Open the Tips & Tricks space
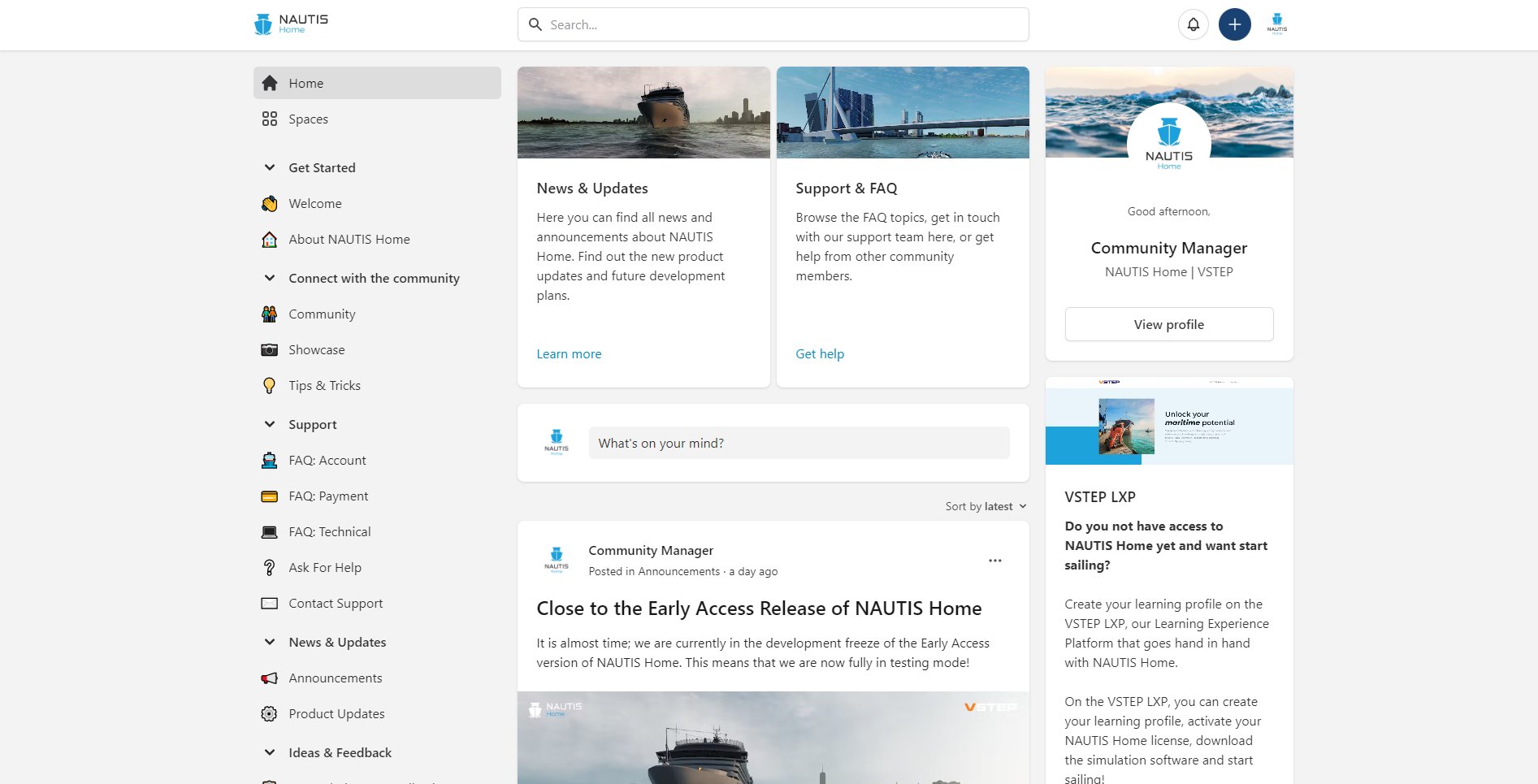The height and width of the screenshot is (784, 1538). click(x=377, y=385)
